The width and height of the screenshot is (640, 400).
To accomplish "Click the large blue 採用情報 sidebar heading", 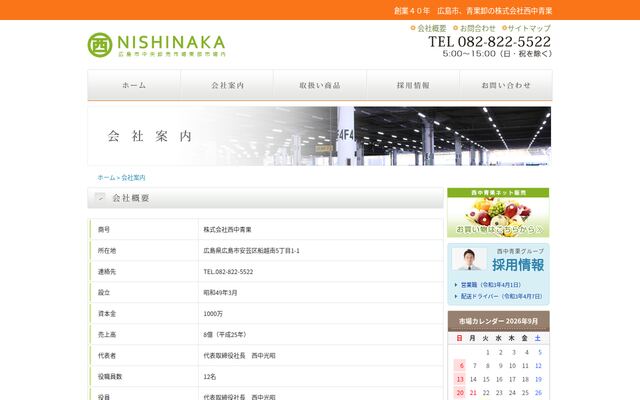I will (x=518, y=265).
